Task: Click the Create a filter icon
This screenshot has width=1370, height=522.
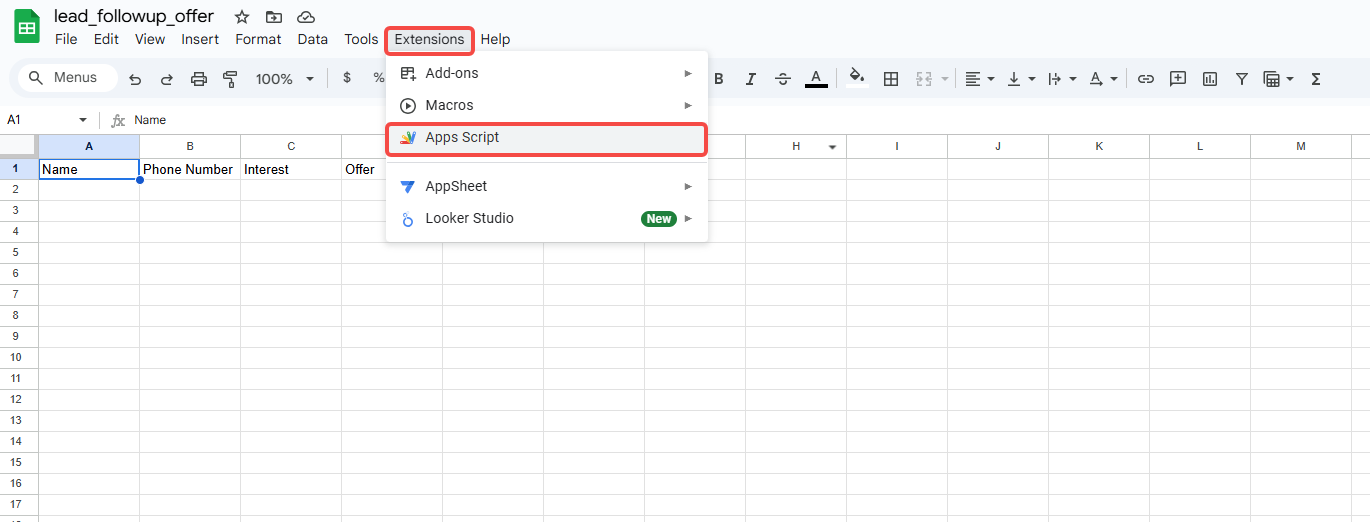Action: pyautogui.click(x=1242, y=78)
